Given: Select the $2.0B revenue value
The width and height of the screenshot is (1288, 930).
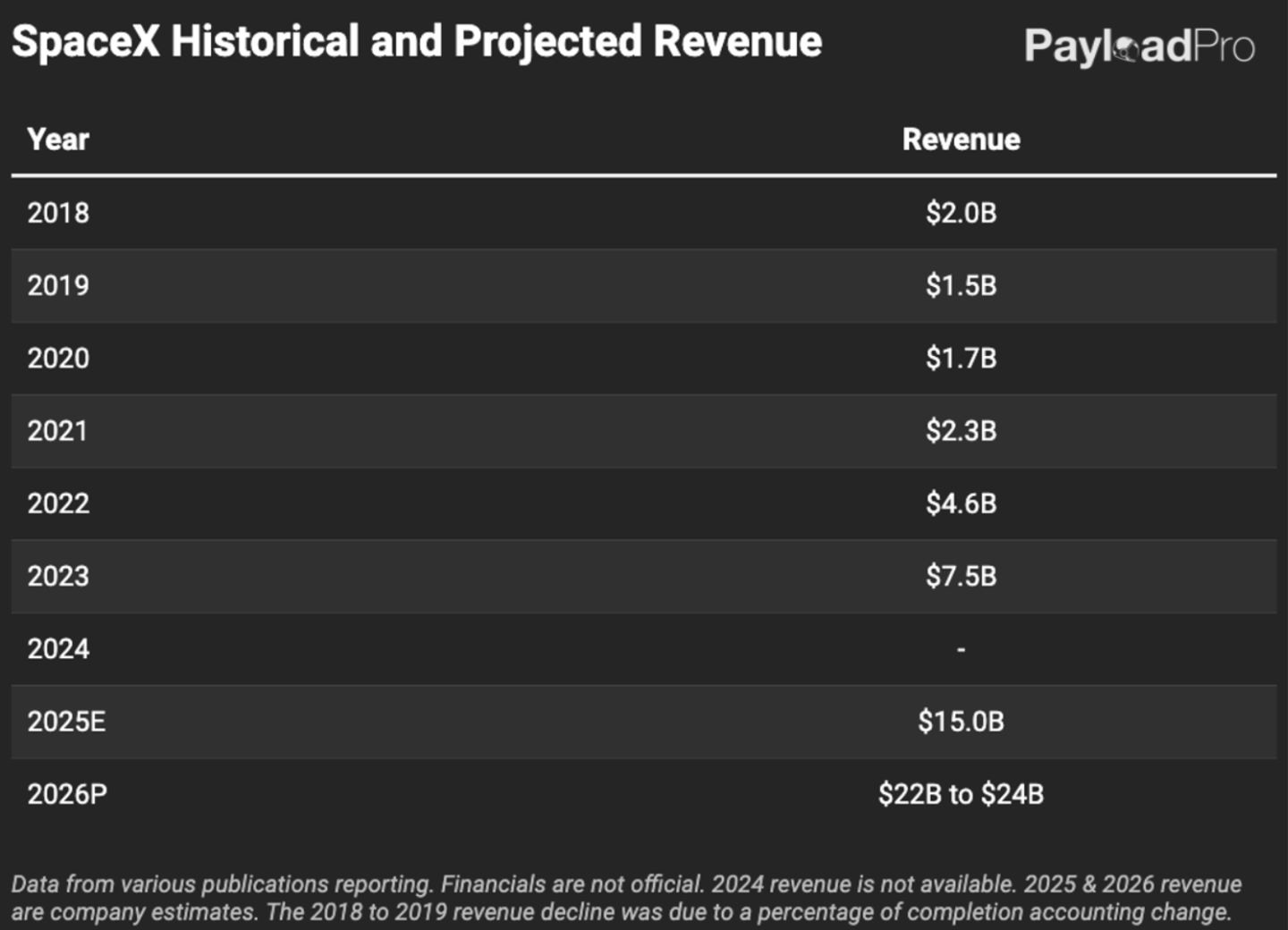Looking at the screenshot, I should (961, 213).
